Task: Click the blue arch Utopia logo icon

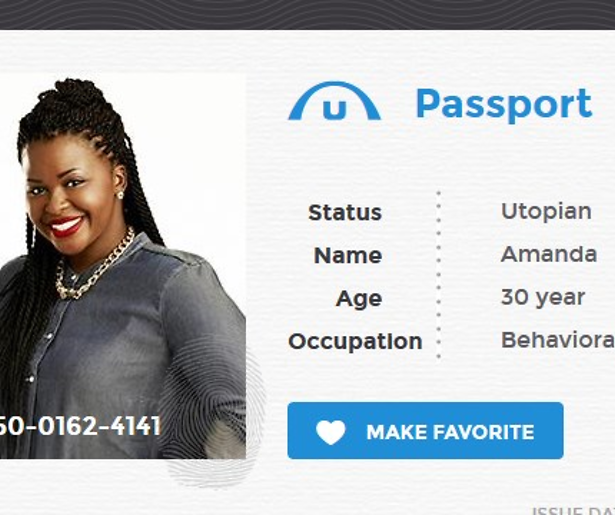Action: click(x=334, y=101)
